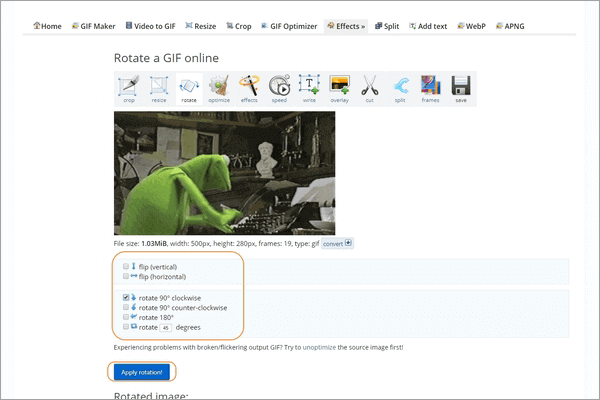Enable flip (vertical) checkbox
The width and height of the screenshot is (600, 400).
tap(126, 266)
